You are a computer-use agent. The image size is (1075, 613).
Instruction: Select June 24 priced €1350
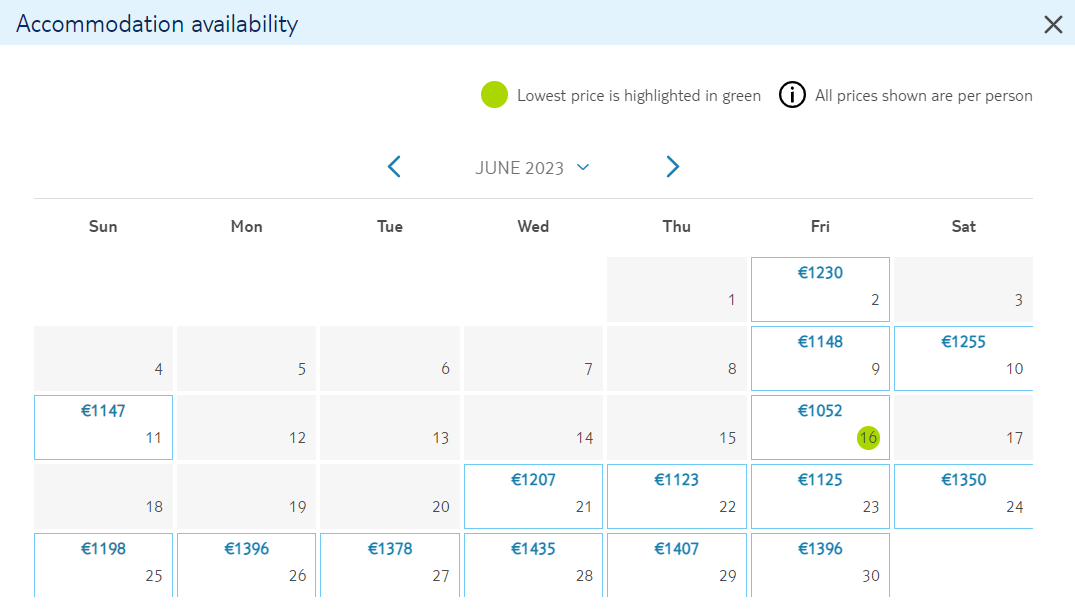tap(963, 496)
